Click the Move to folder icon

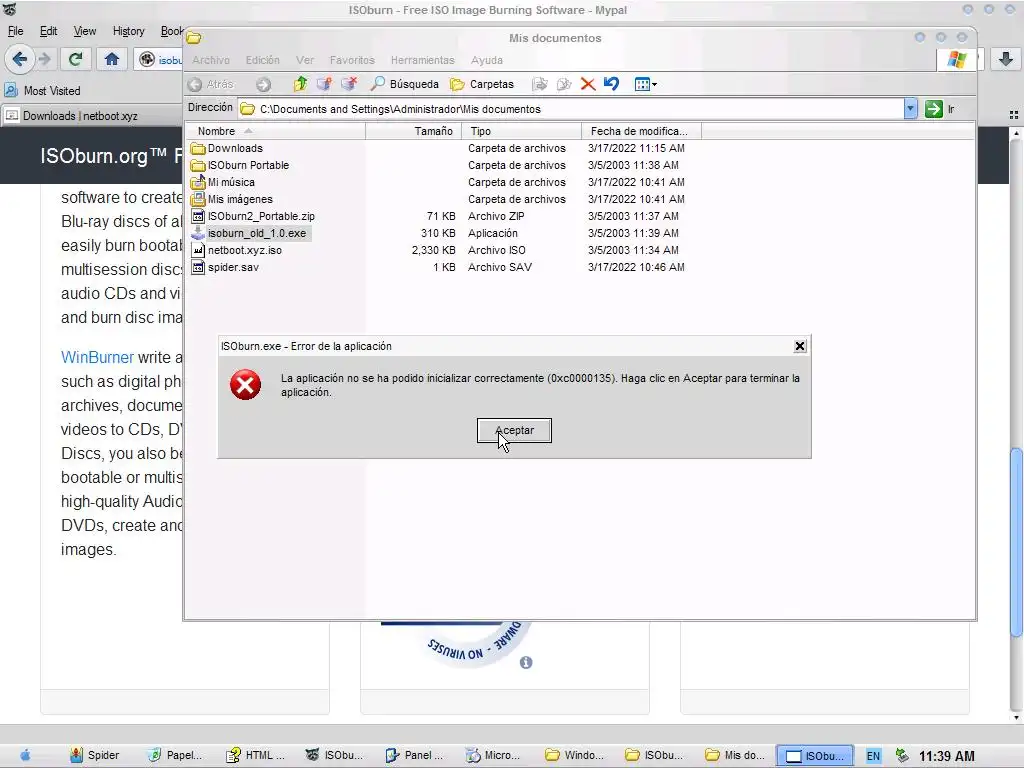pos(539,84)
